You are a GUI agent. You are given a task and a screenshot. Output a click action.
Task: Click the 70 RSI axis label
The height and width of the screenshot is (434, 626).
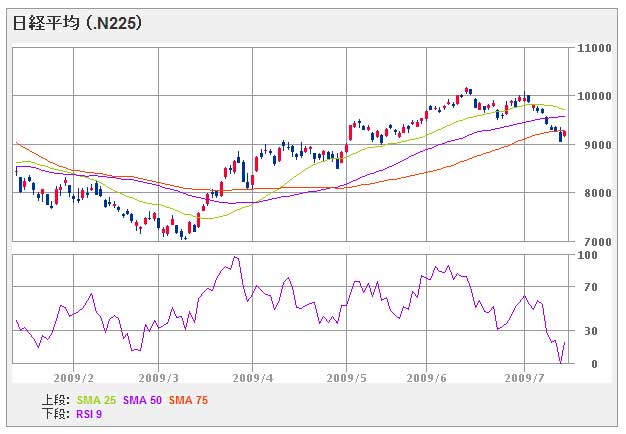[x=591, y=287]
